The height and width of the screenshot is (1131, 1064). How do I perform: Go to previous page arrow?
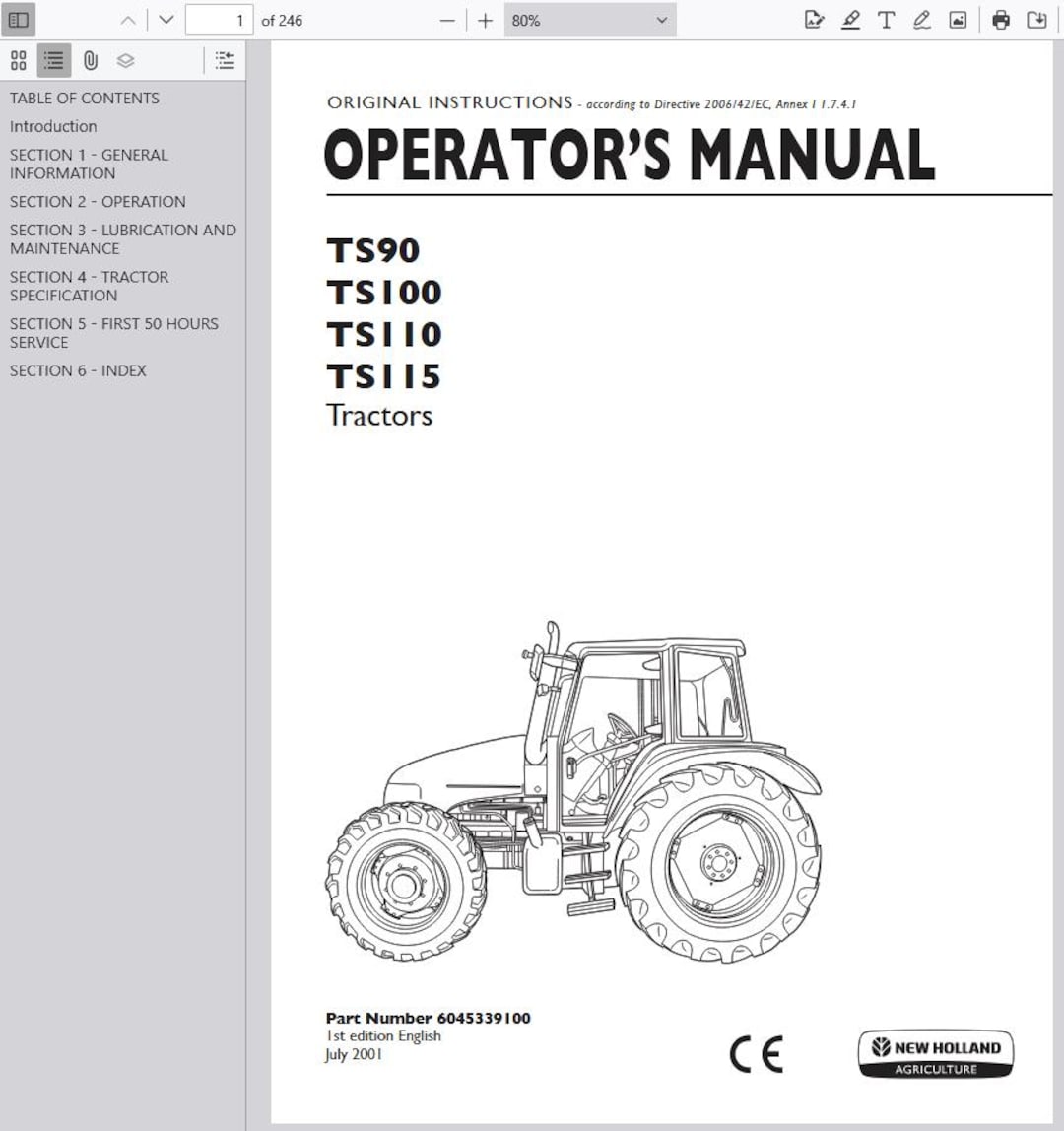click(x=128, y=20)
